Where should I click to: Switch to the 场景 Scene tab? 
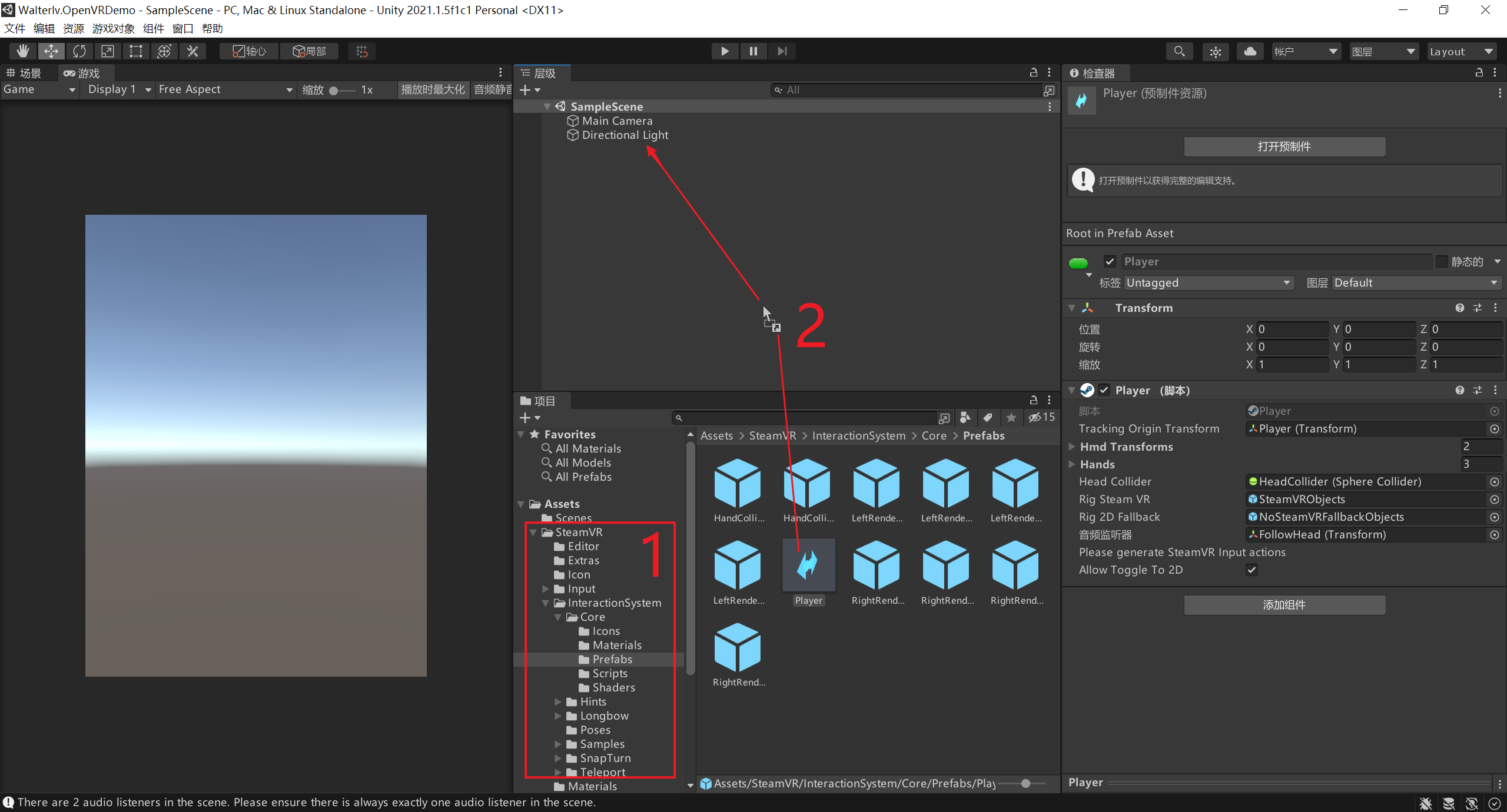pos(25,73)
